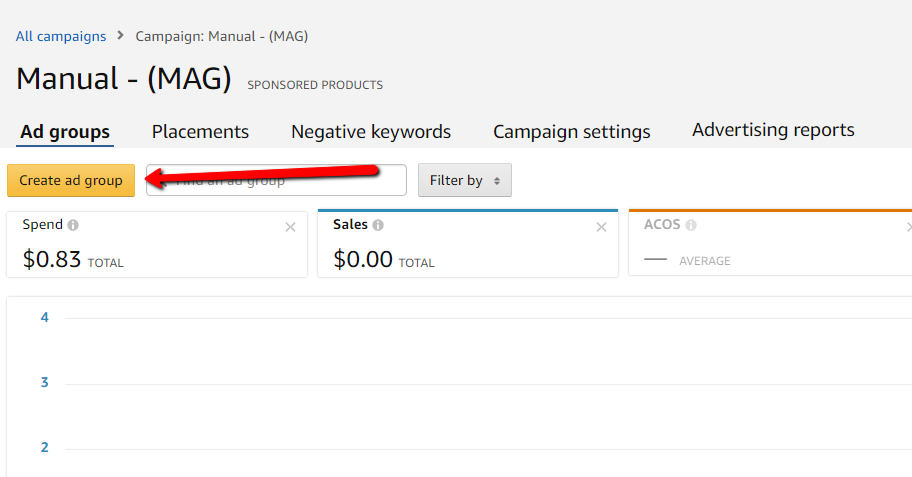Open the Placements tab
This screenshot has width=912, height=477.
click(x=200, y=132)
